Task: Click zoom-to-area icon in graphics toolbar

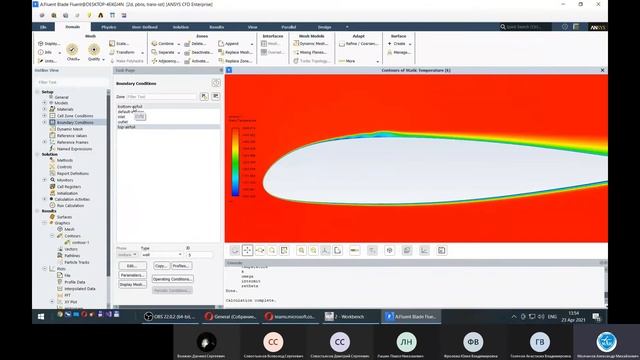Action: pos(272,250)
